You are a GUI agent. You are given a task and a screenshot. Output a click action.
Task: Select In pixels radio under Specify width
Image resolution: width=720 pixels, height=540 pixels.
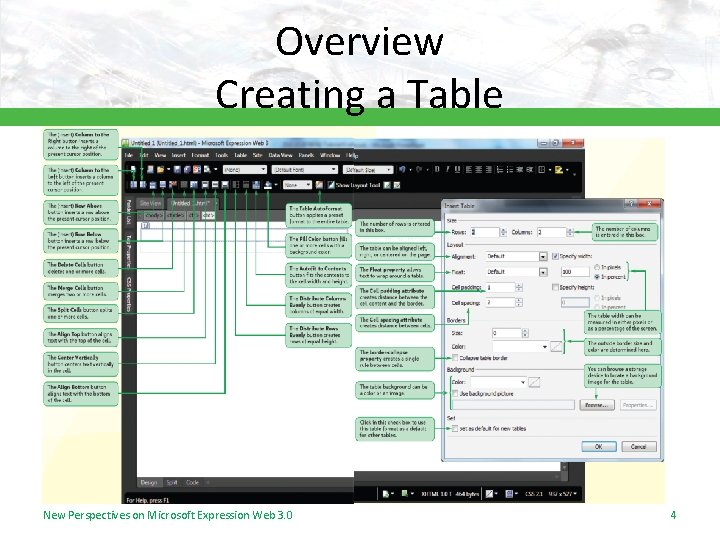point(597,267)
